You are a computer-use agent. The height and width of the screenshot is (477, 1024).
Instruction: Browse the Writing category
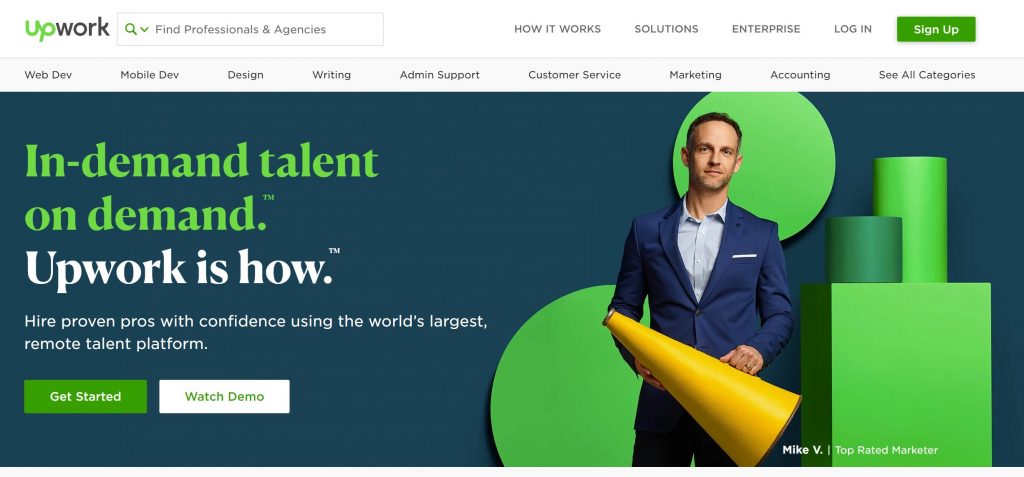click(x=331, y=75)
